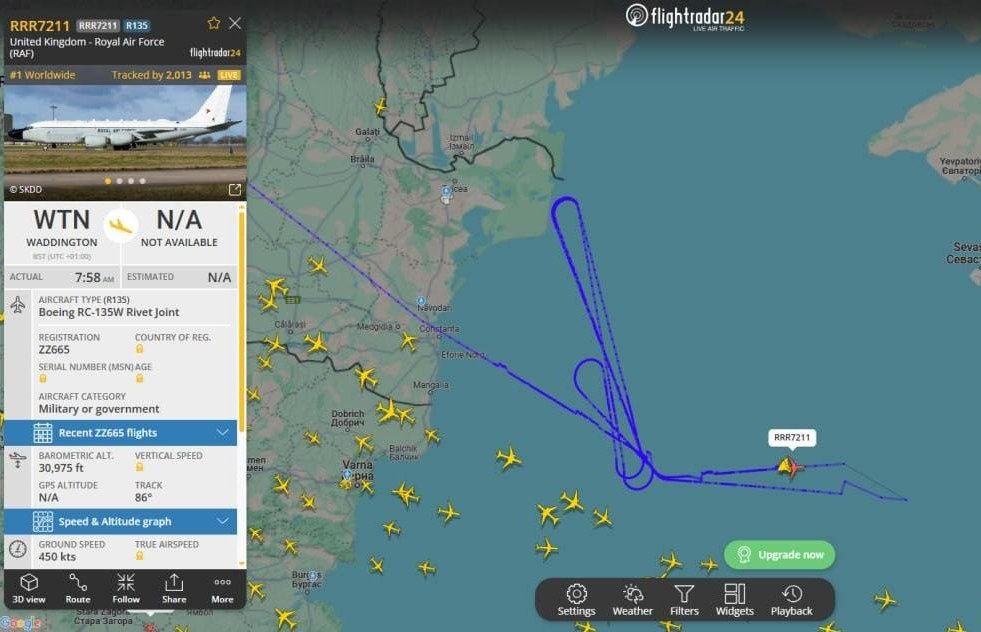Follow the RRR7211 aircraft
981x632 pixels.
click(126, 588)
